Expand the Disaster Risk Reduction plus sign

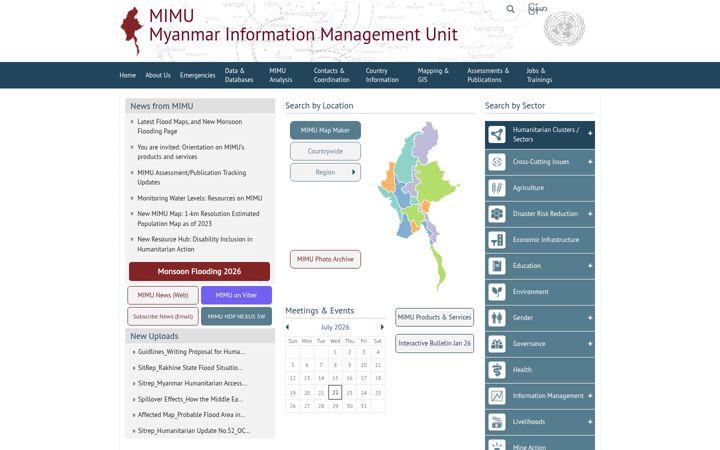[x=590, y=214]
